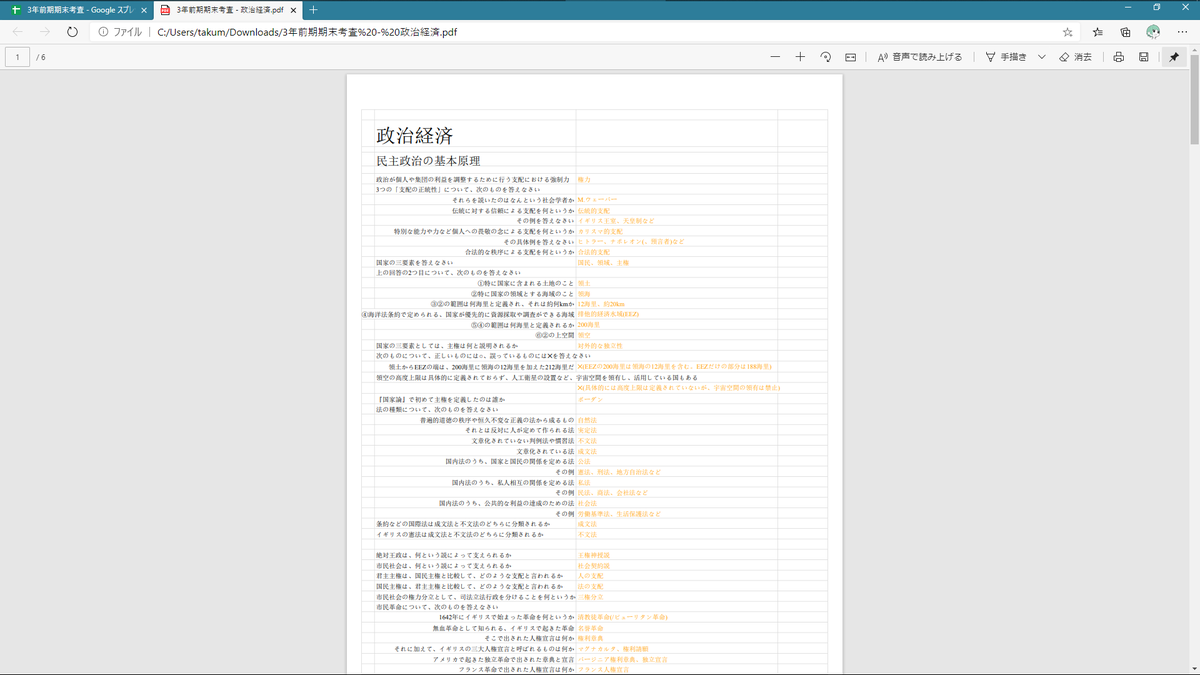Screen dimensions: 1200x675
Task: Open the profile avatar menu
Action: click(x=1153, y=32)
